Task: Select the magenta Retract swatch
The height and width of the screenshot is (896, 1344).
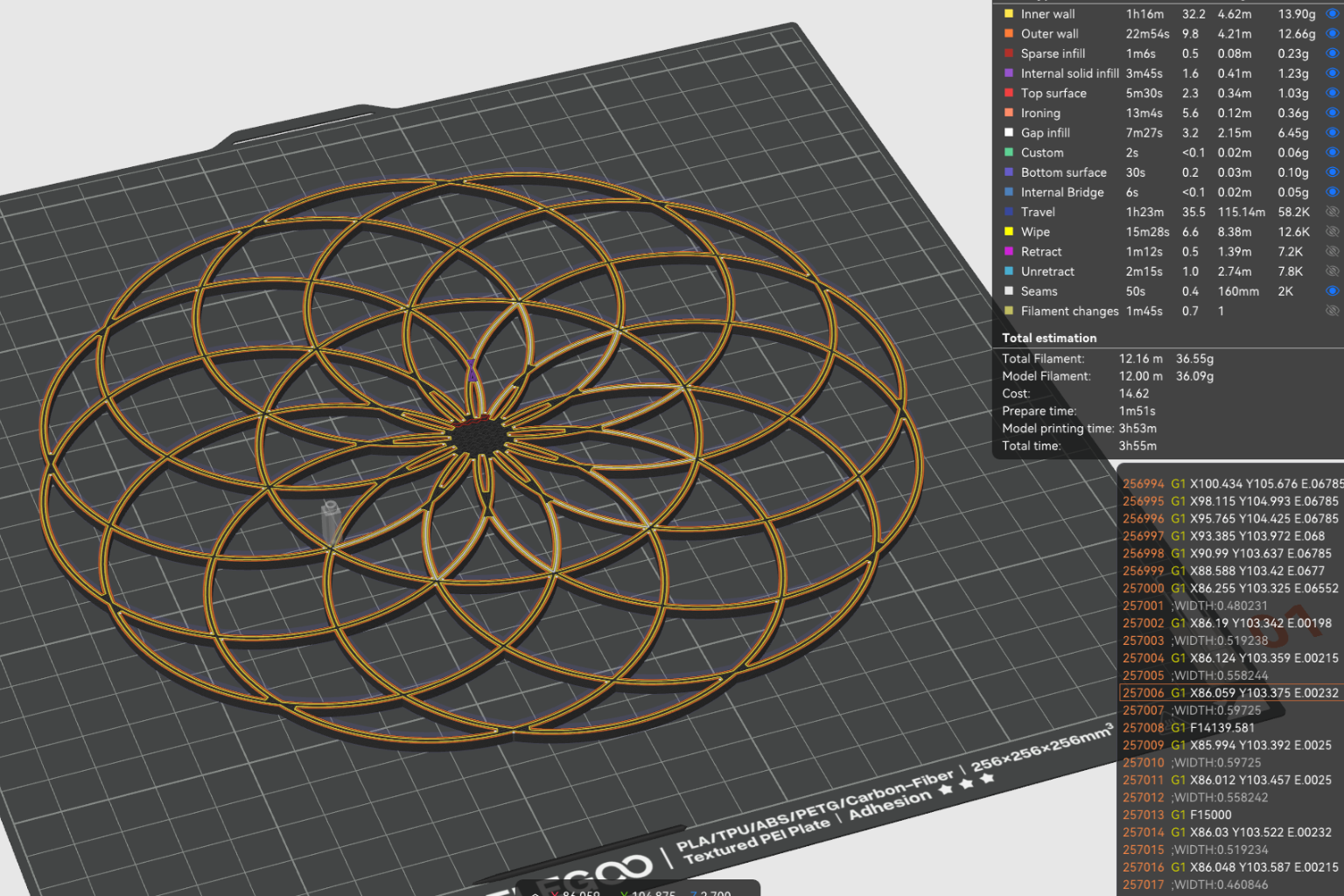Action: pyautogui.click(x=1009, y=251)
